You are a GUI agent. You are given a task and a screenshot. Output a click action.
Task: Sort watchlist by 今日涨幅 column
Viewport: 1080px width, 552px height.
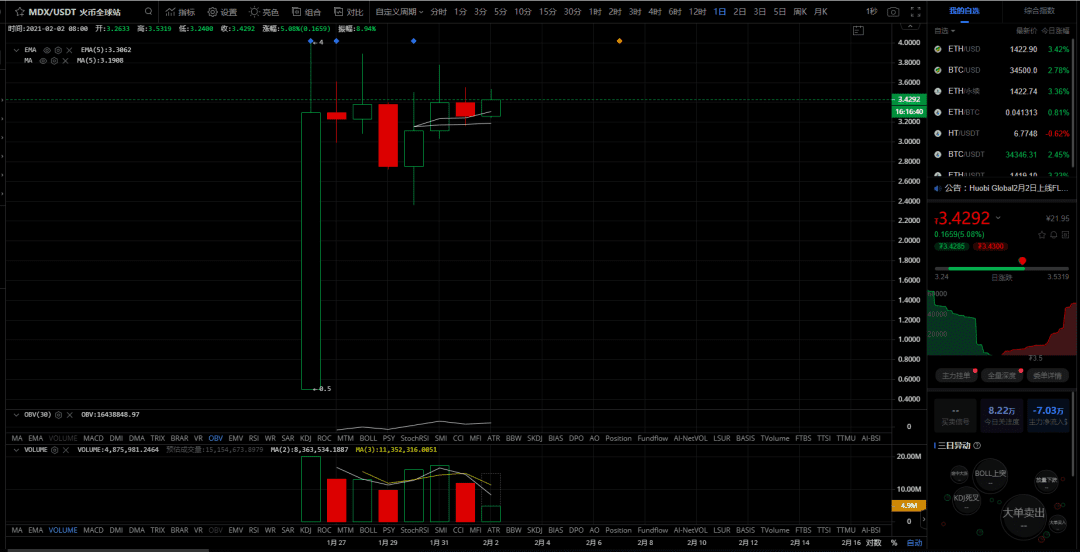coord(1055,31)
